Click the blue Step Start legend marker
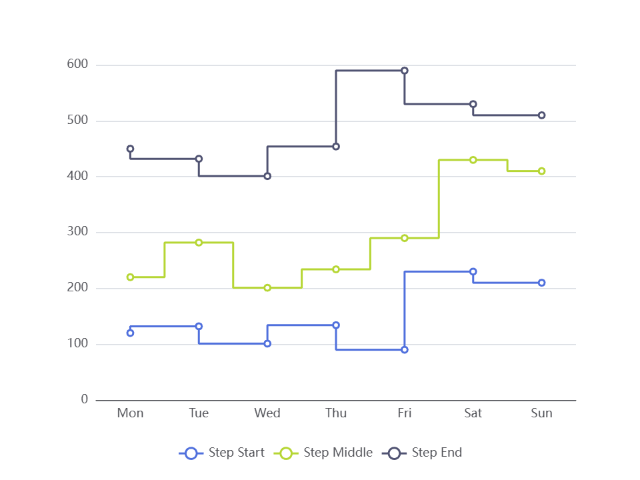This screenshot has height=480, width=640. point(192,453)
